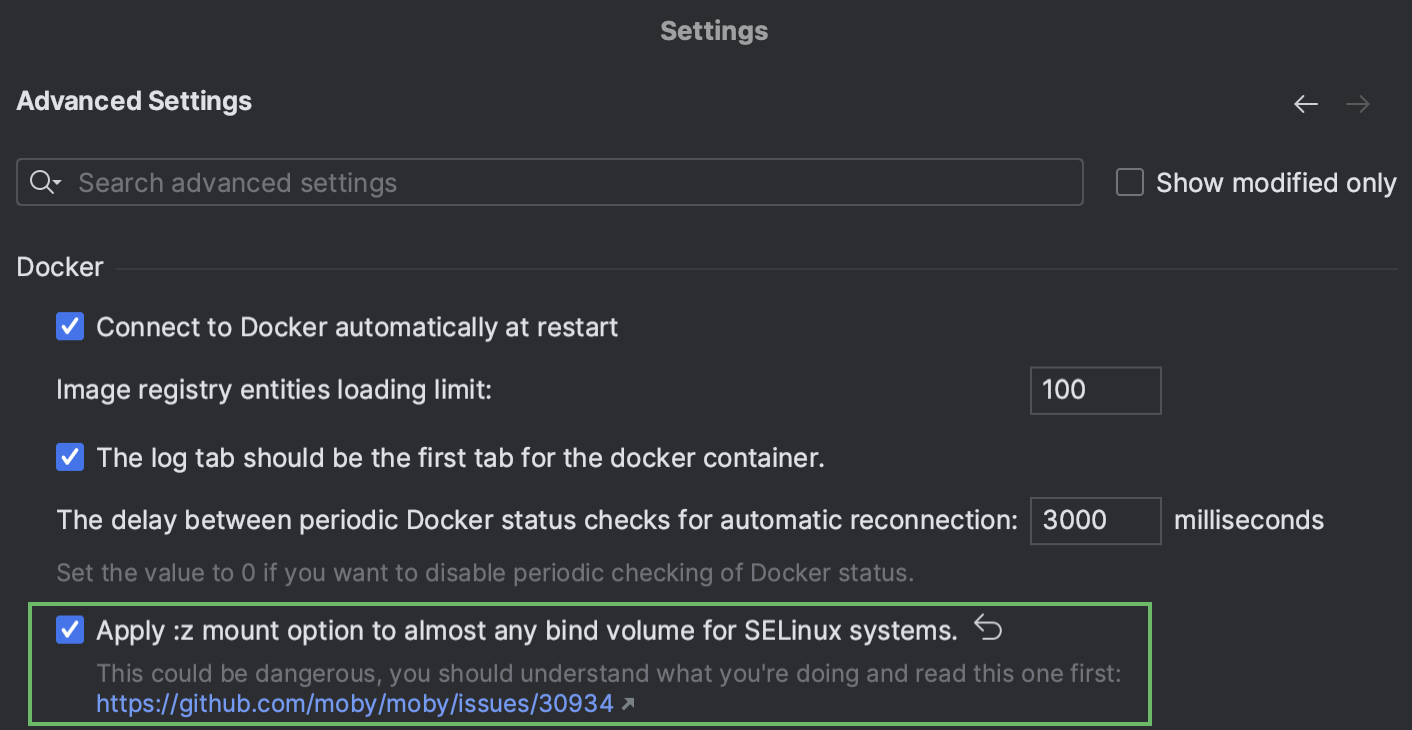The height and width of the screenshot is (730, 1412).
Task: Uncheck Apply :z mount option for SELinux systems
Action: [x=69, y=630]
